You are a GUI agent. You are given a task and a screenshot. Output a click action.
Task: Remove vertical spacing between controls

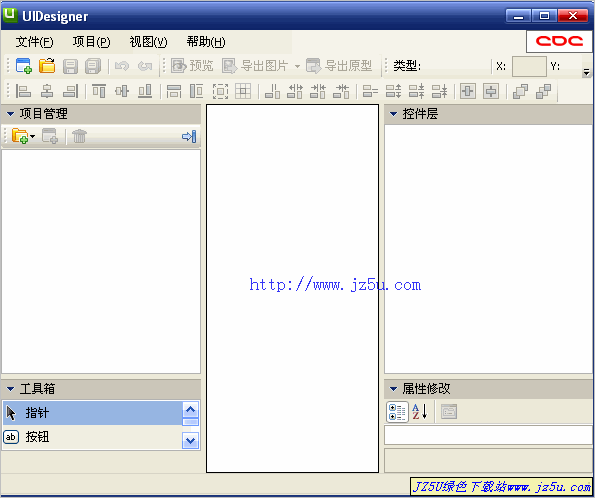[x=440, y=91]
